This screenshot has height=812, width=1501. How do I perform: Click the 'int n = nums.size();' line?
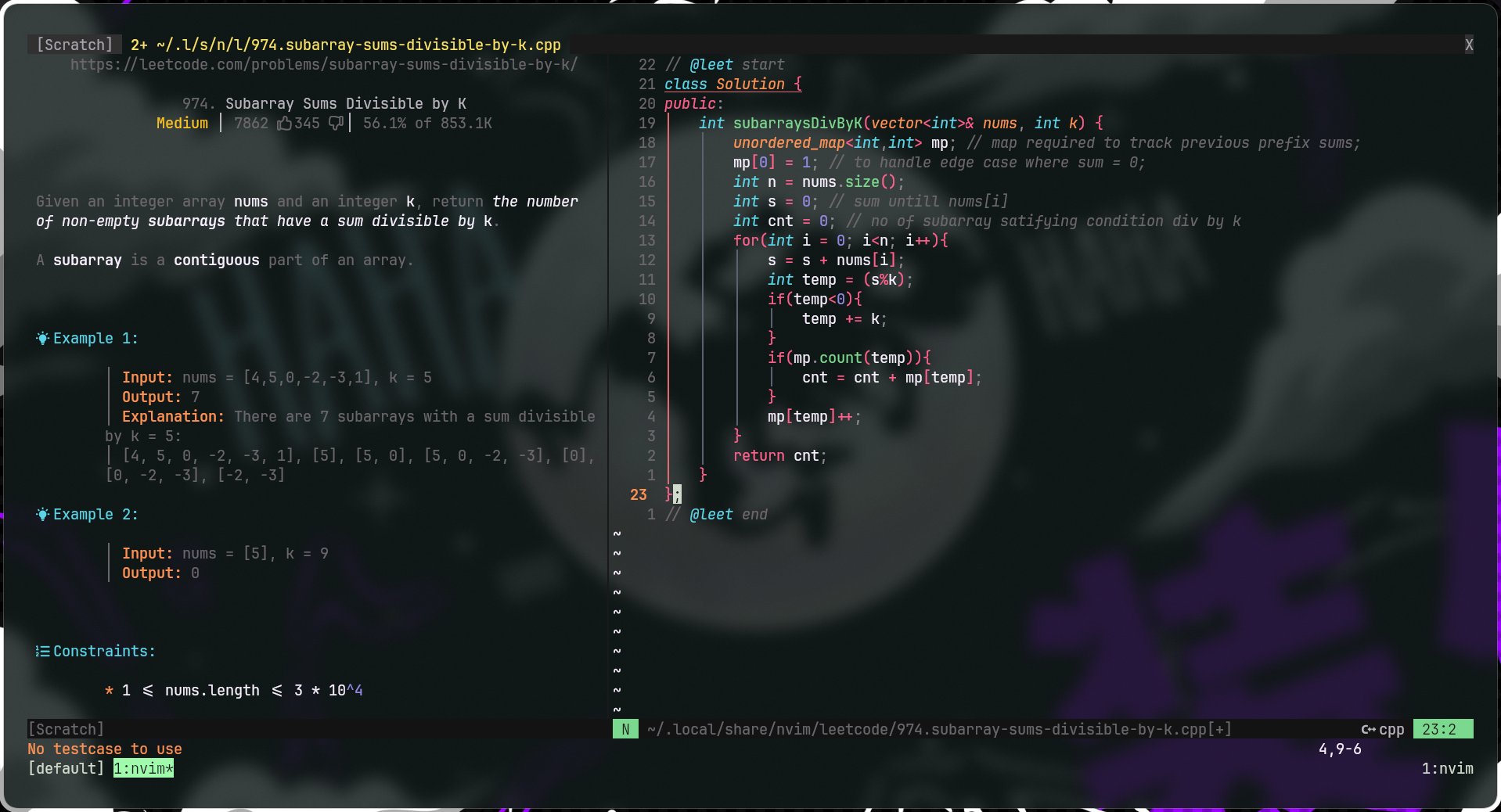[x=819, y=182]
